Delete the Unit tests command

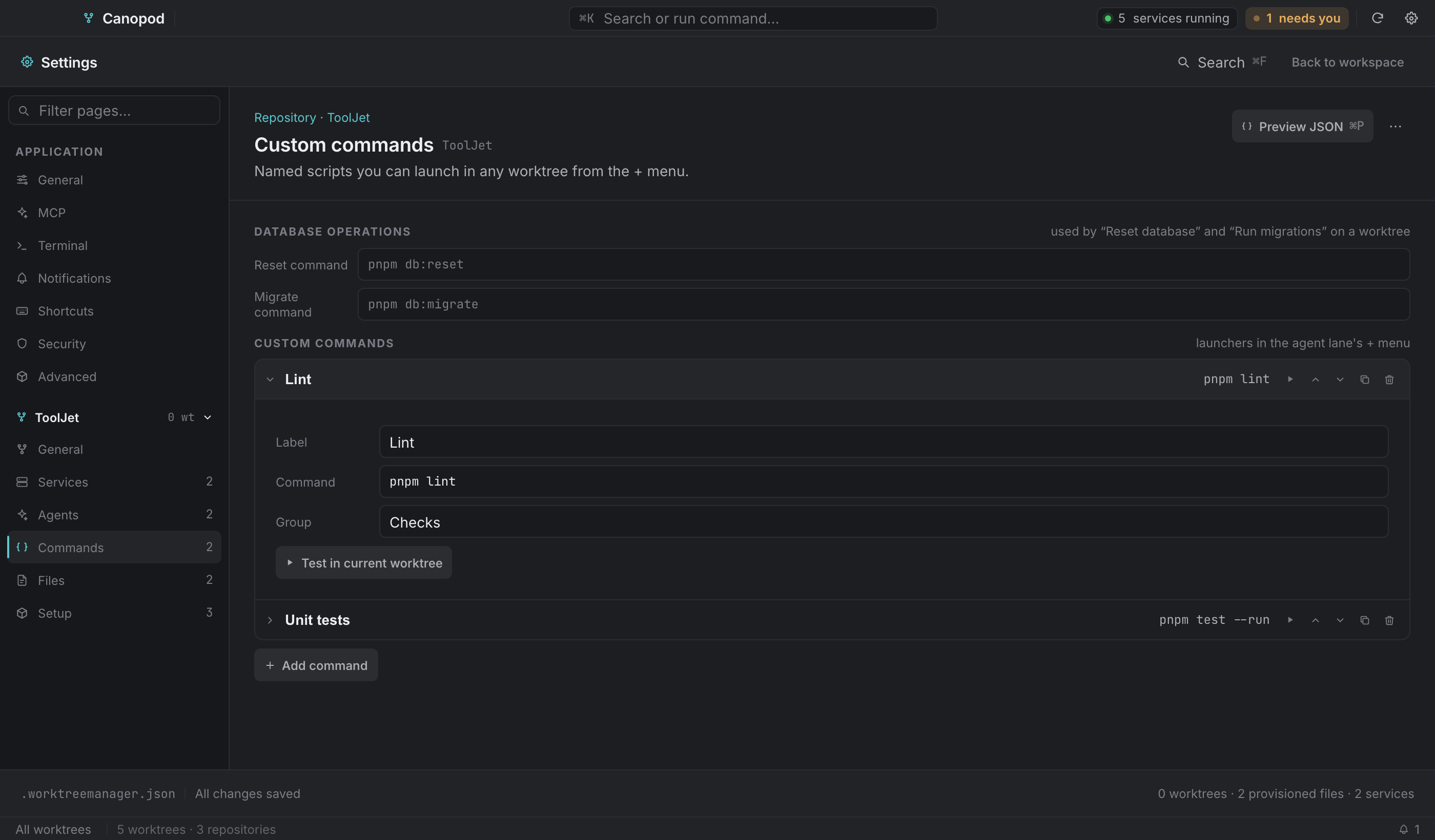pyautogui.click(x=1389, y=620)
